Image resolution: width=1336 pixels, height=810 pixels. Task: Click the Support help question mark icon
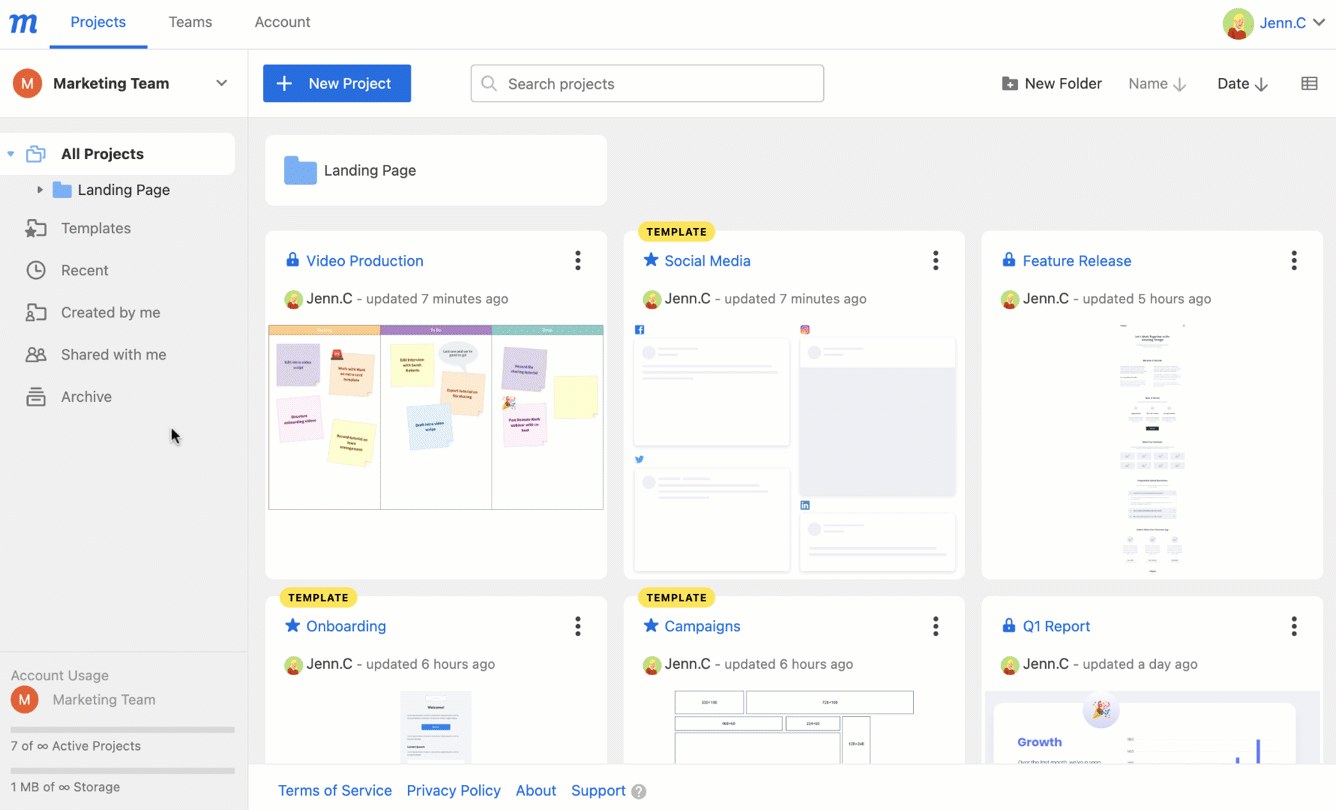pos(639,791)
